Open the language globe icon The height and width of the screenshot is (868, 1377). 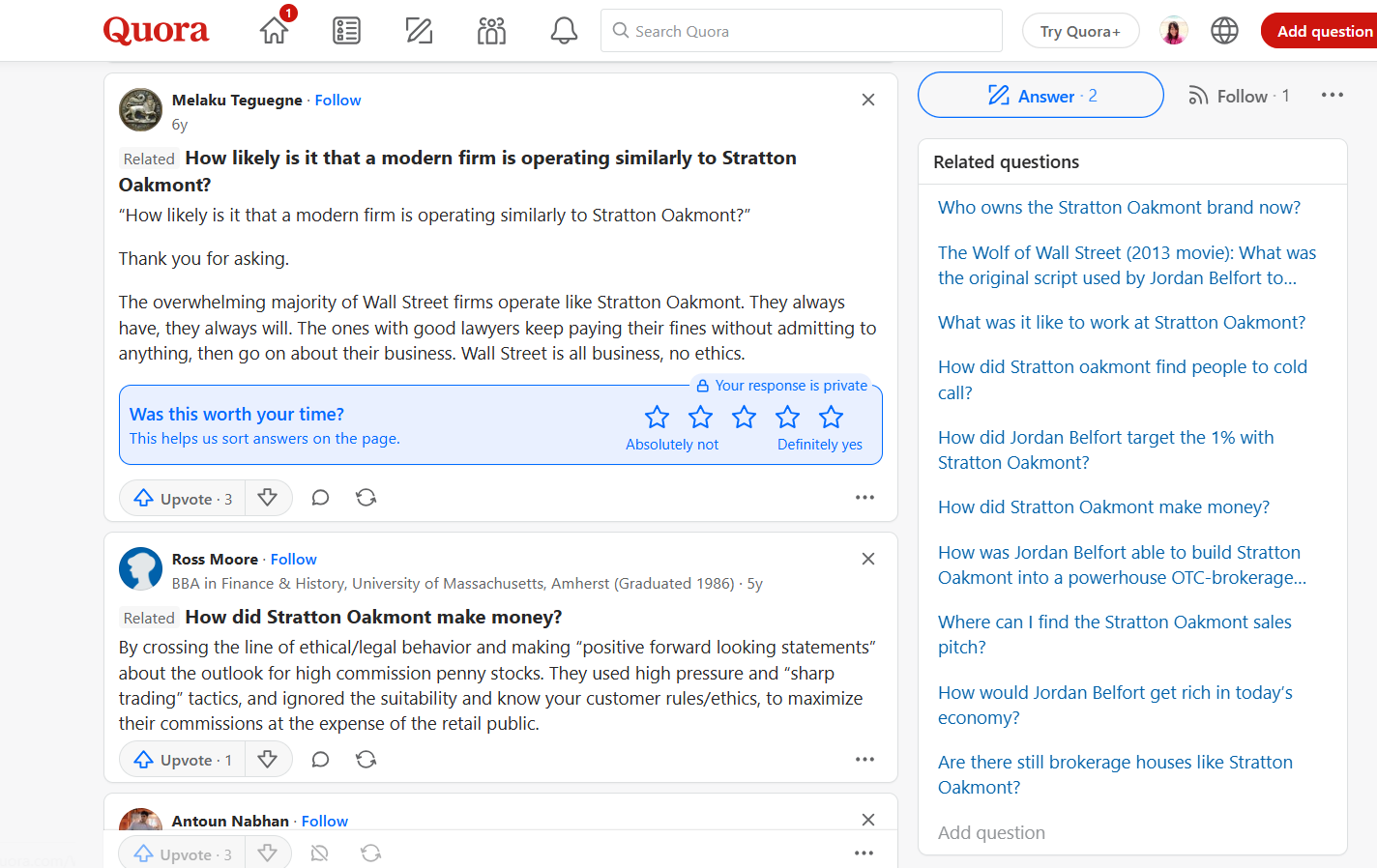(x=1224, y=31)
